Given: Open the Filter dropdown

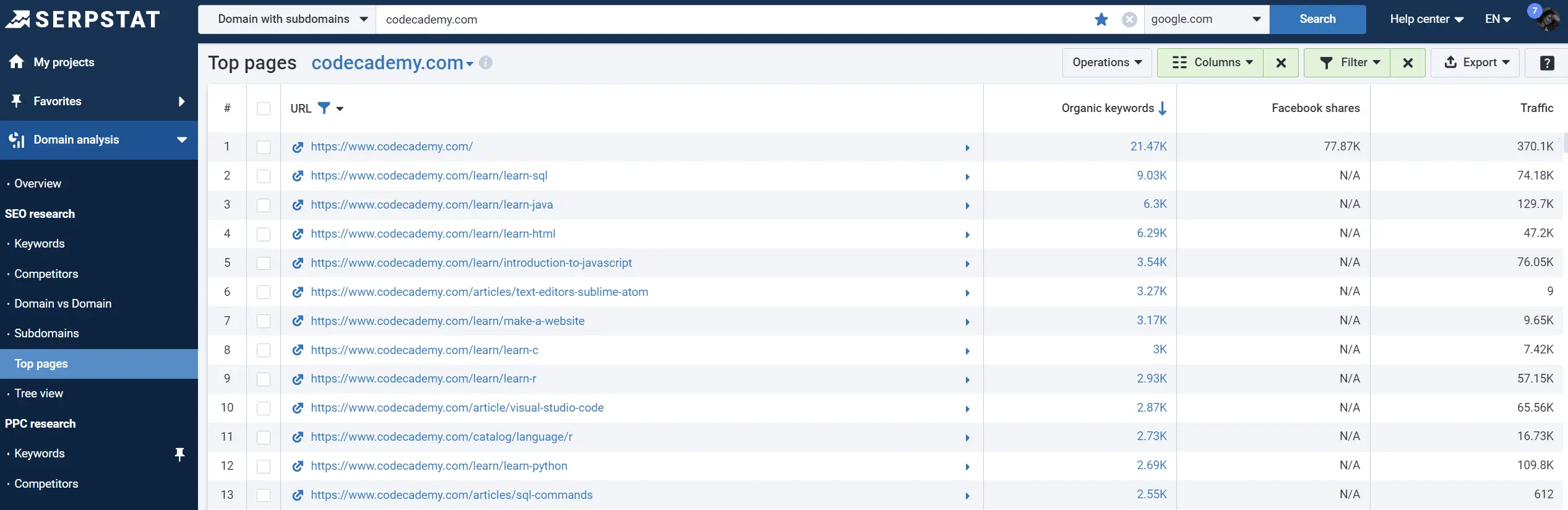Looking at the screenshot, I should pyautogui.click(x=1347, y=63).
